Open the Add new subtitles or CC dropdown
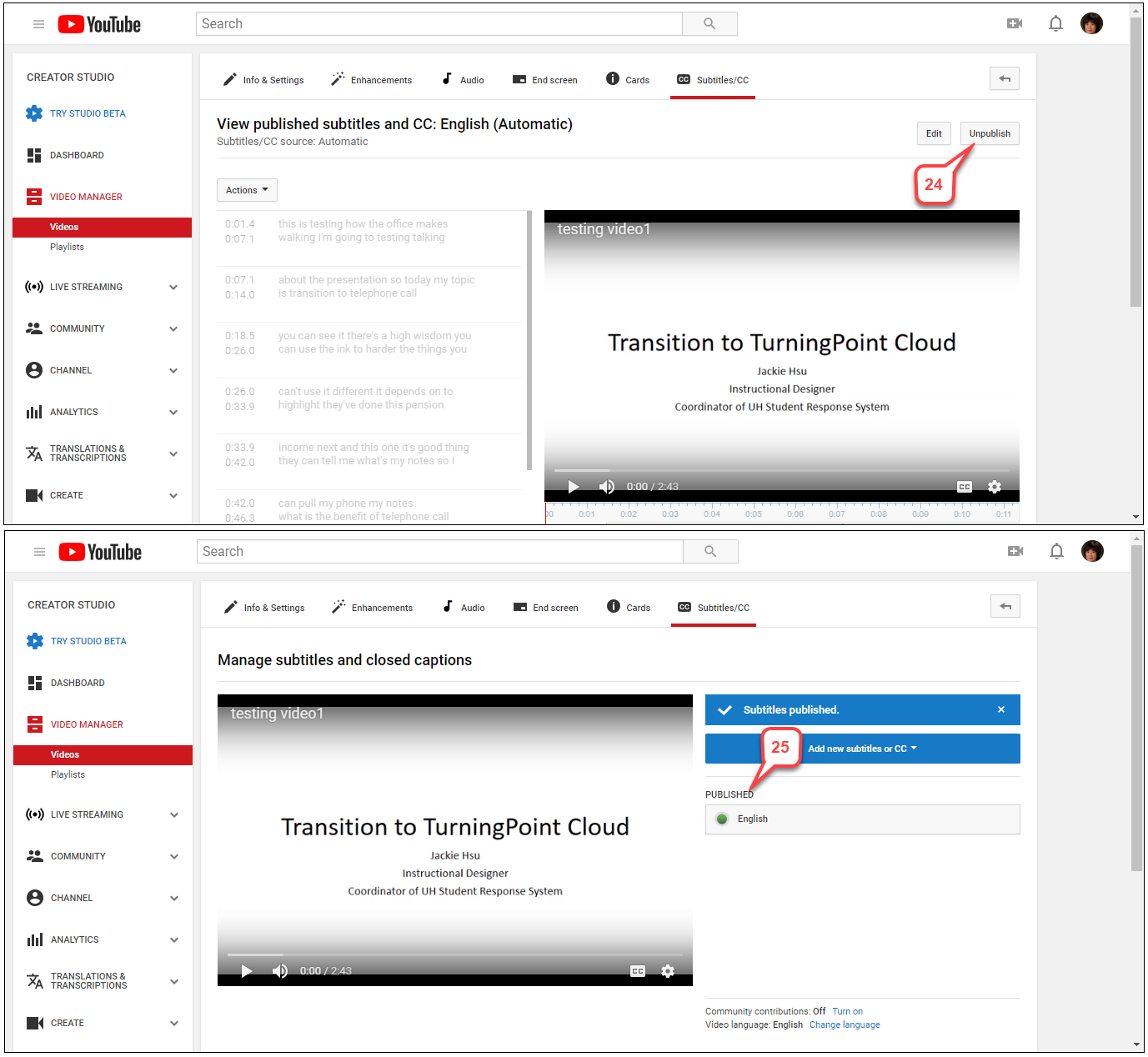Image resolution: width=1148 pixels, height=1057 pixels. (x=863, y=749)
